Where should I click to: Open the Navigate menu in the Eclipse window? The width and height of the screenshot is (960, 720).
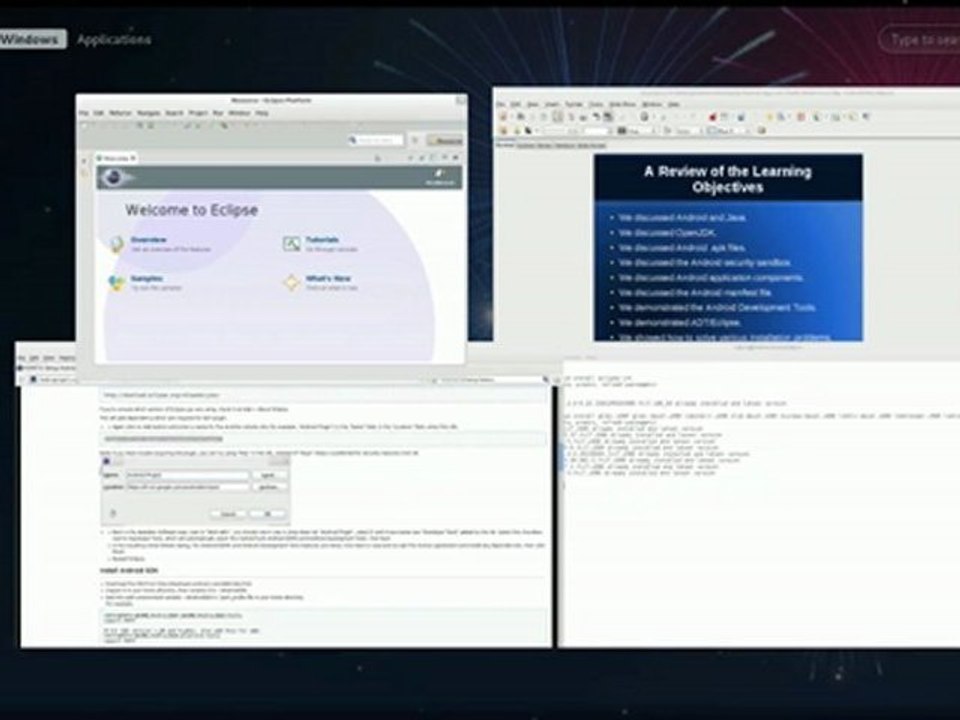[x=148, y=113]
